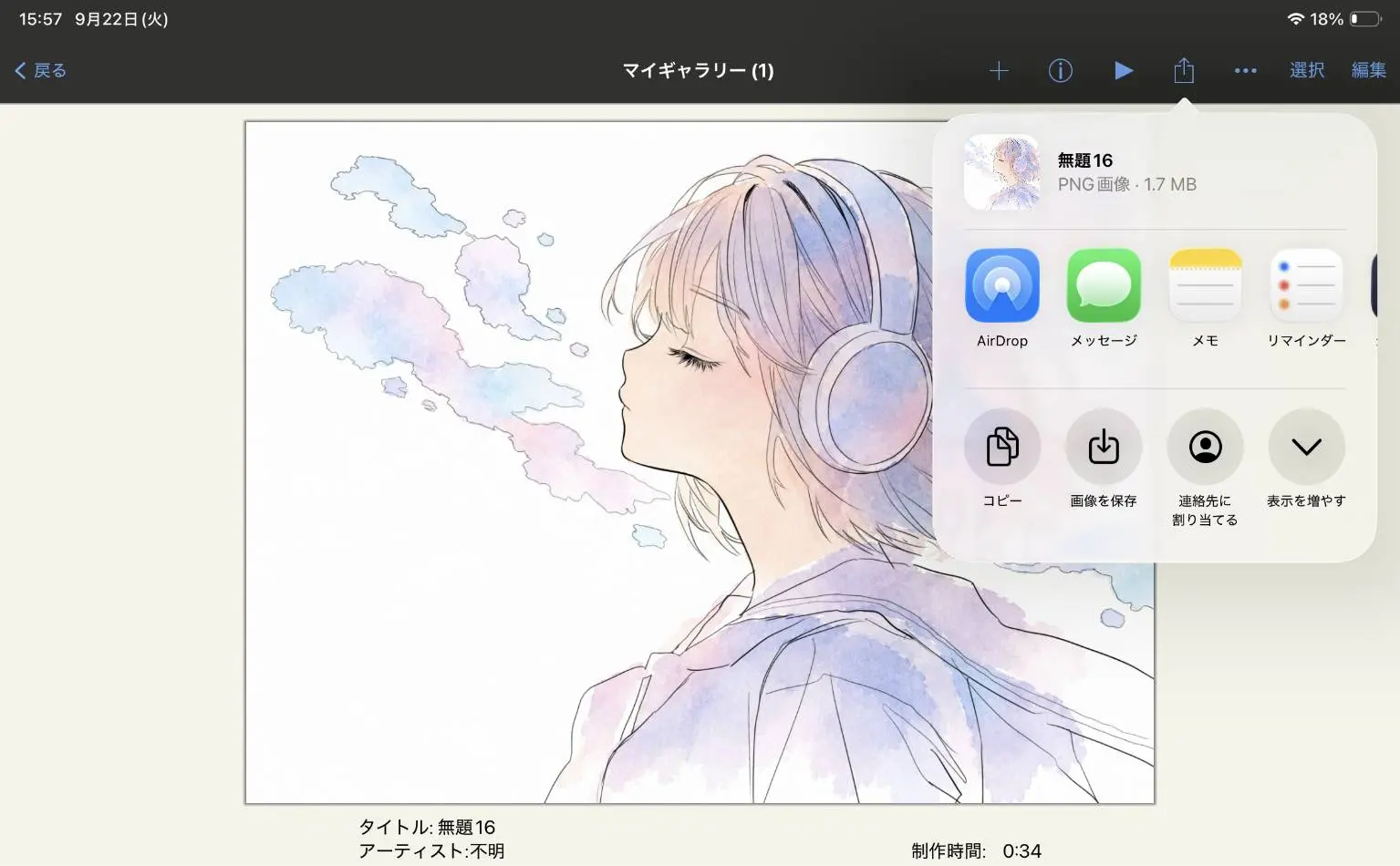
Task: Tap the コピー action icon
Action: (1002, 447)
